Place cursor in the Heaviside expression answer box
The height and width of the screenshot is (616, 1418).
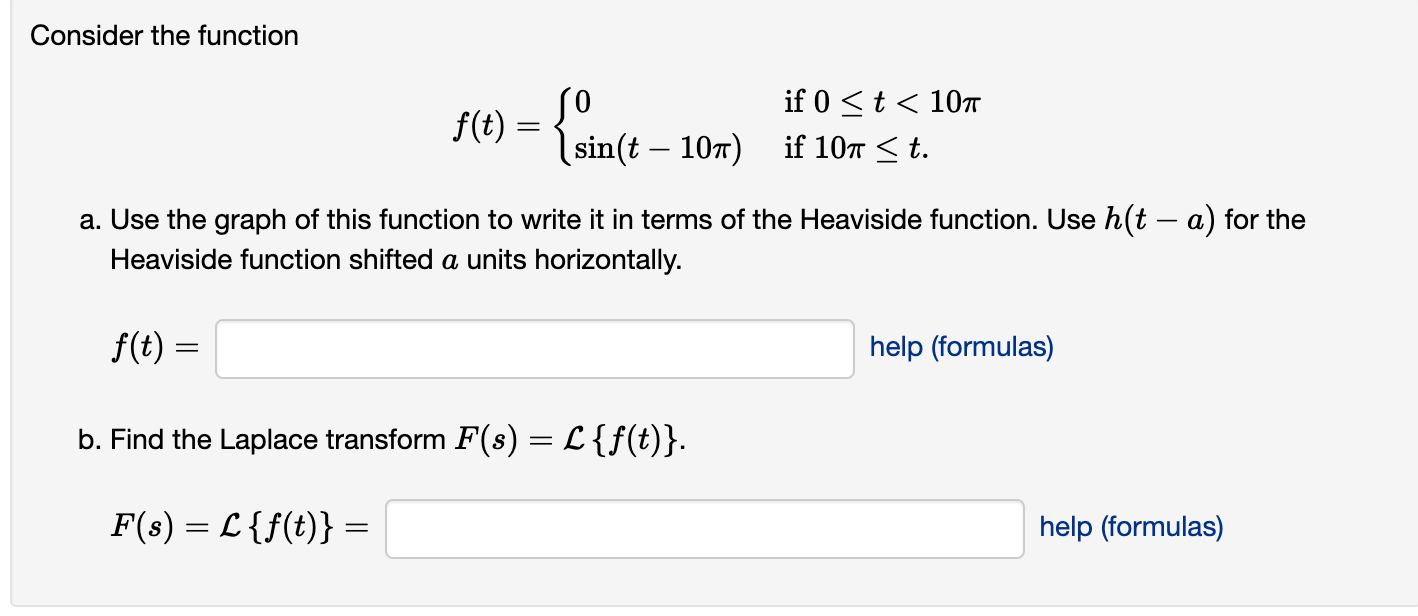point(535,348)
